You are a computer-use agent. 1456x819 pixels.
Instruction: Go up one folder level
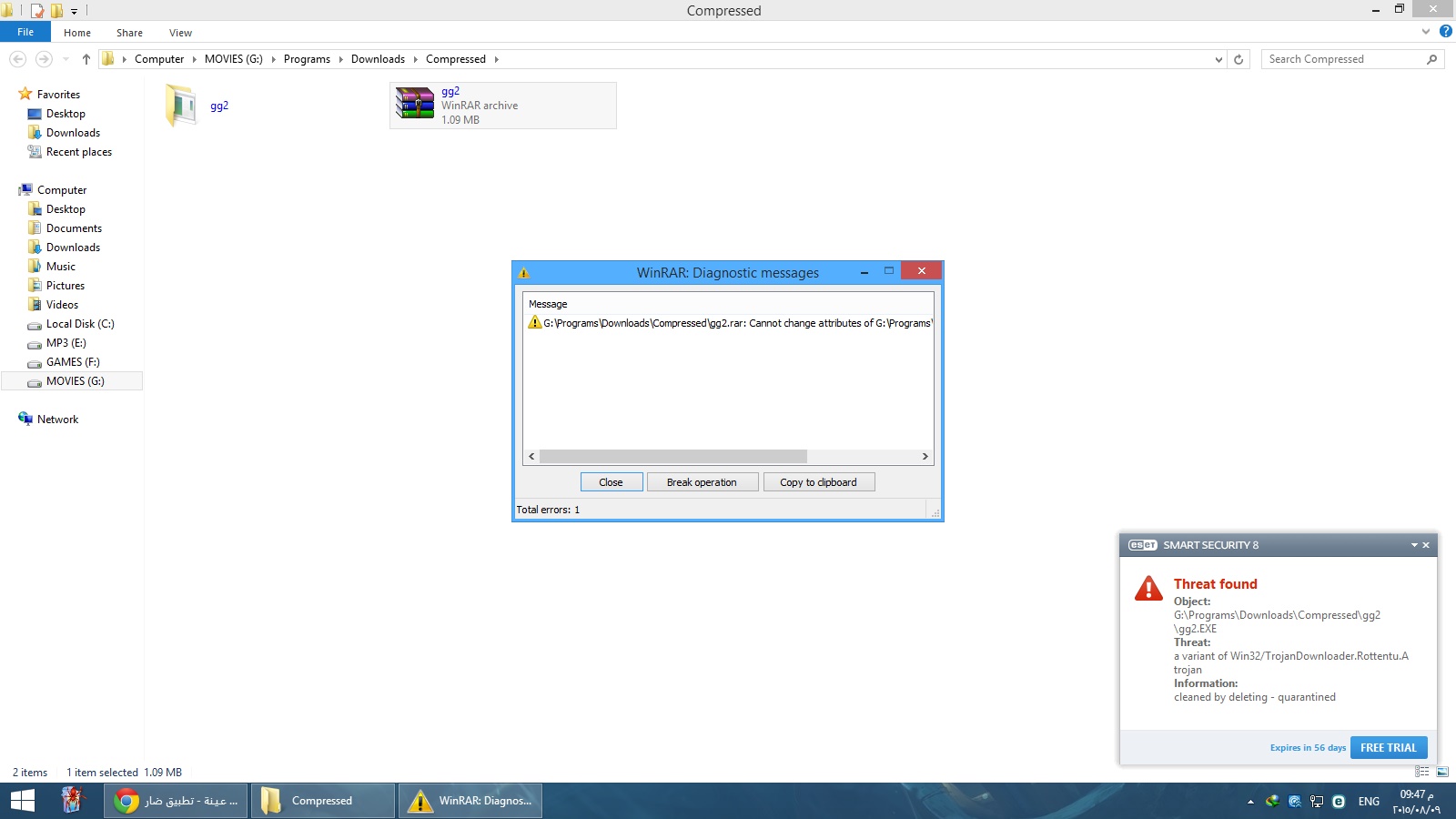coord(86,59)
